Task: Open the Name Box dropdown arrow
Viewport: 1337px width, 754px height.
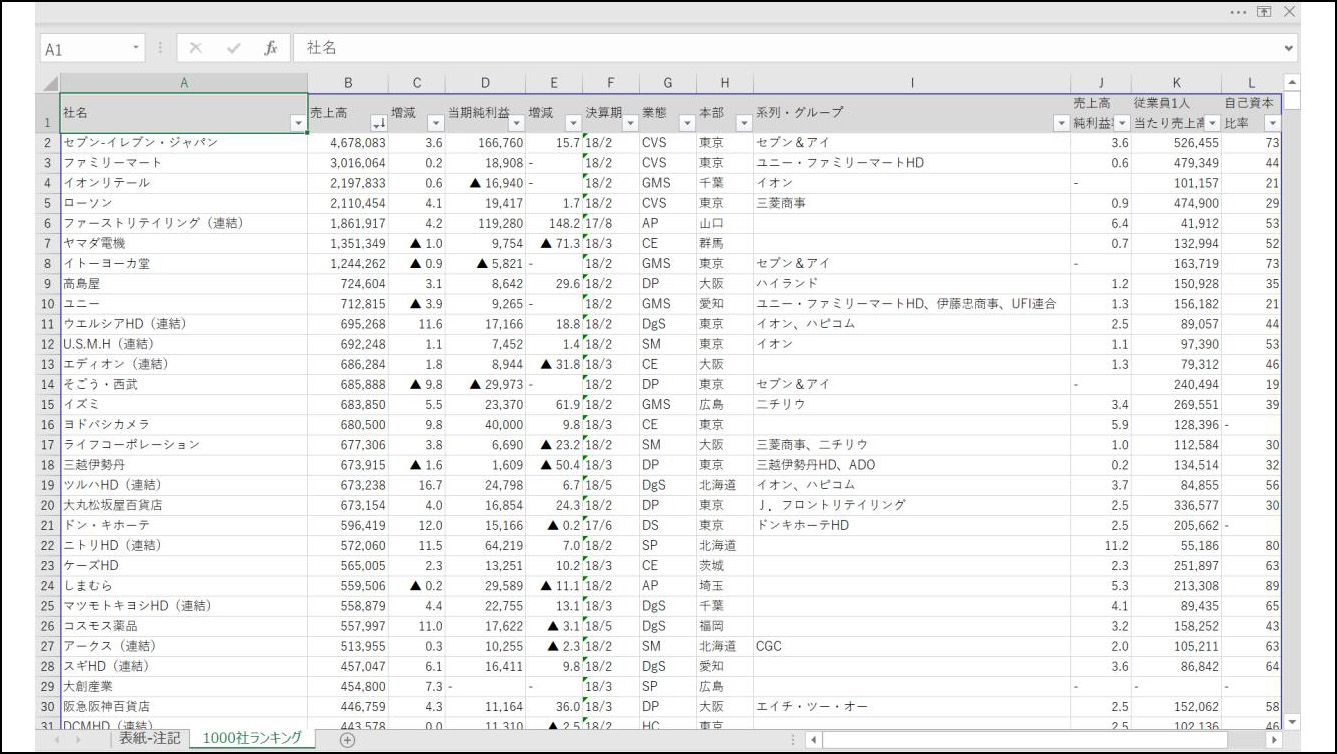Action: [137, 48]
